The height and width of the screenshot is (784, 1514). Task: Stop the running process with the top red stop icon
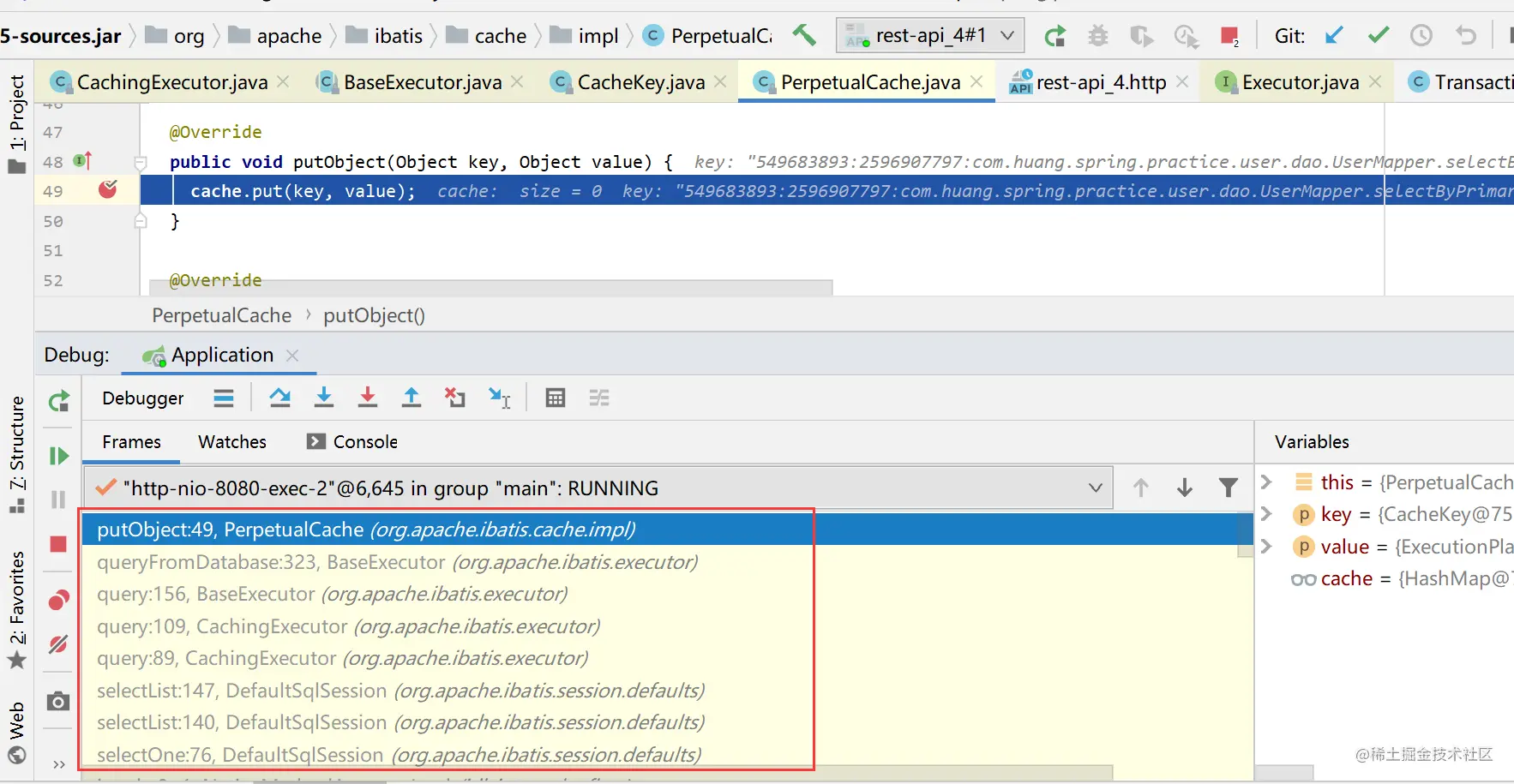1229,36
